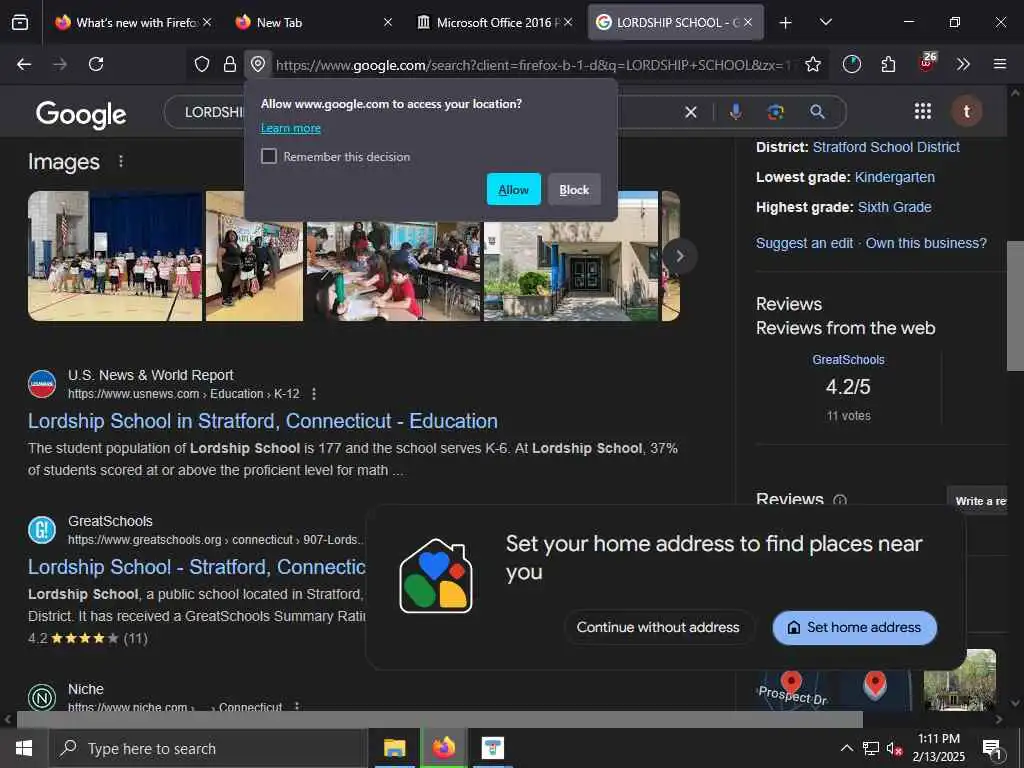
Task: Click the red map pin near Prospect Dr
Action: tap(791, 682)
